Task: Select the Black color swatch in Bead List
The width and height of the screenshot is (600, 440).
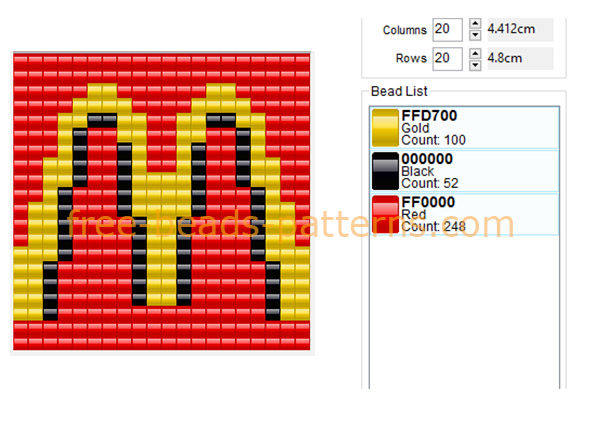Action: [x=385, y=171]
